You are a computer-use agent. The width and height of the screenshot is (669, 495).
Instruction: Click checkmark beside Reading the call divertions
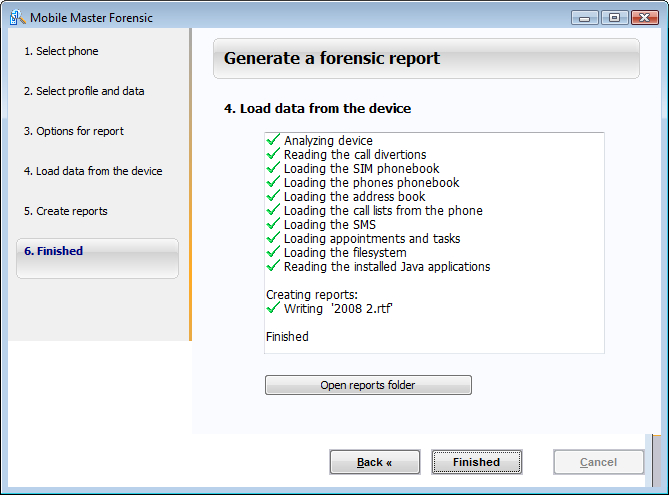[x=272, y=155]
